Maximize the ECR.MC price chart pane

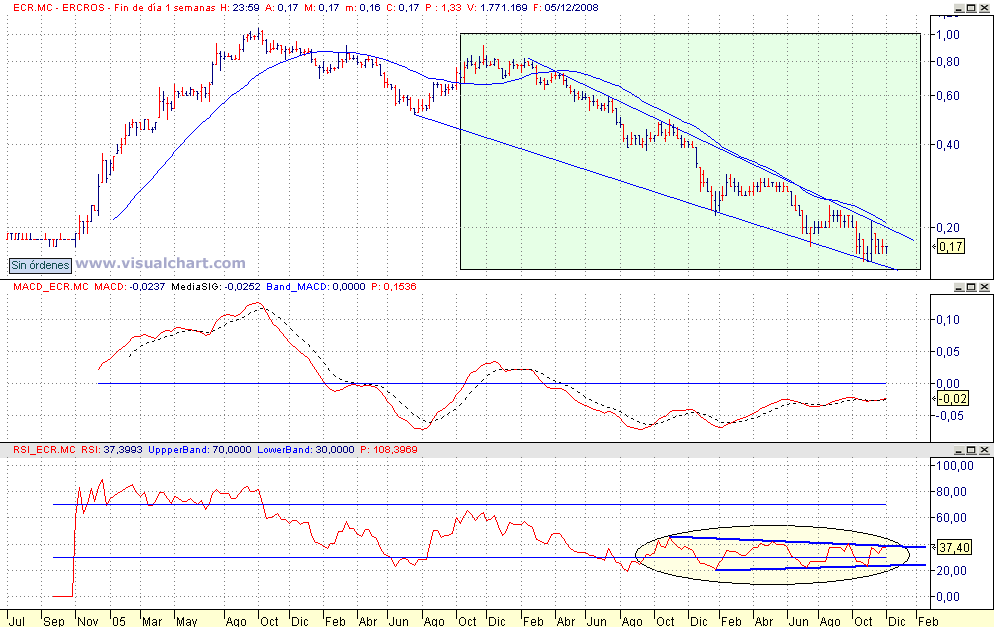pyautogui.click(x=971, y=8)
